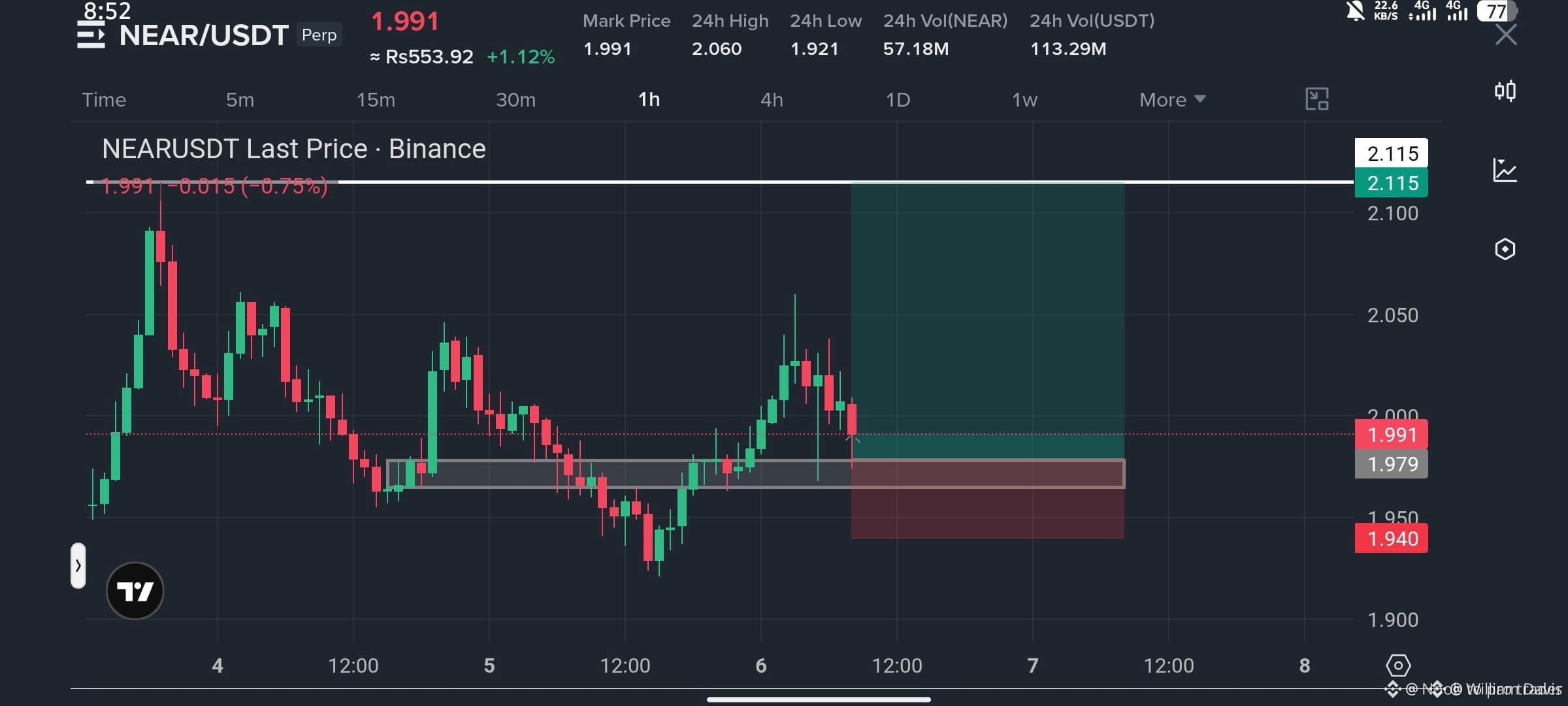Tap the 24h Vol(NEAR) value 57.18M

916,49
